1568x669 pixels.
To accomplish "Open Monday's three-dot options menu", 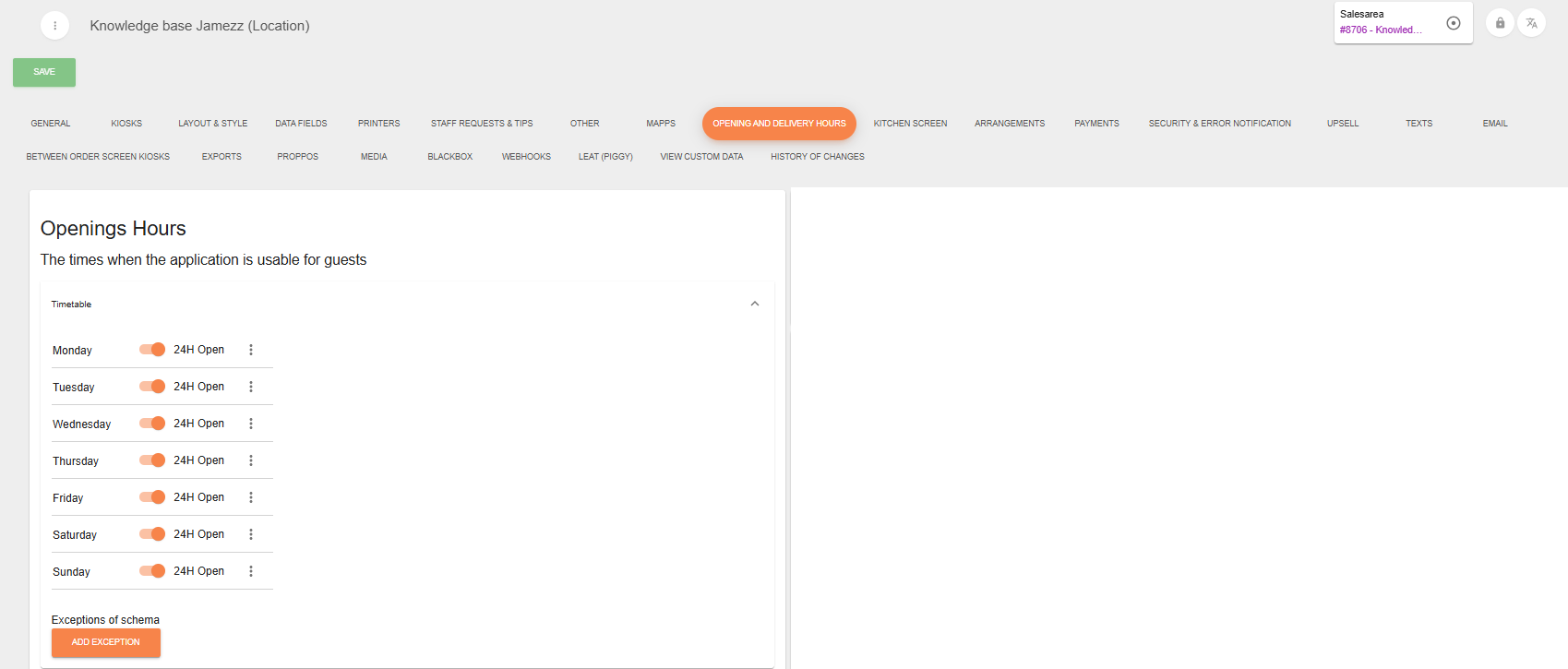I will coord(251,350).
